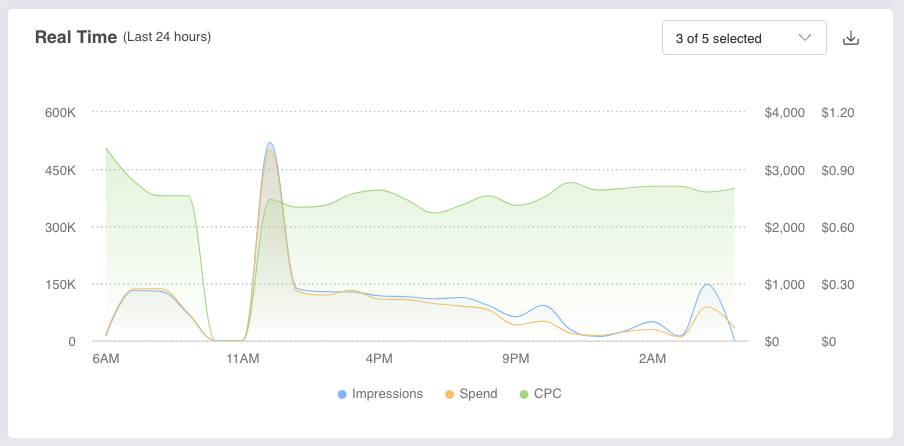Click the 6AM x-axis label
The height and width of the screenshot is (446, 904).
[106, 358]
